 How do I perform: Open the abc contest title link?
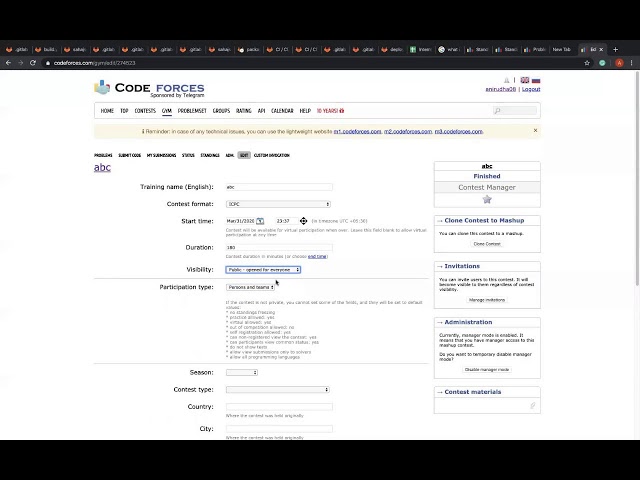[102, 167]
